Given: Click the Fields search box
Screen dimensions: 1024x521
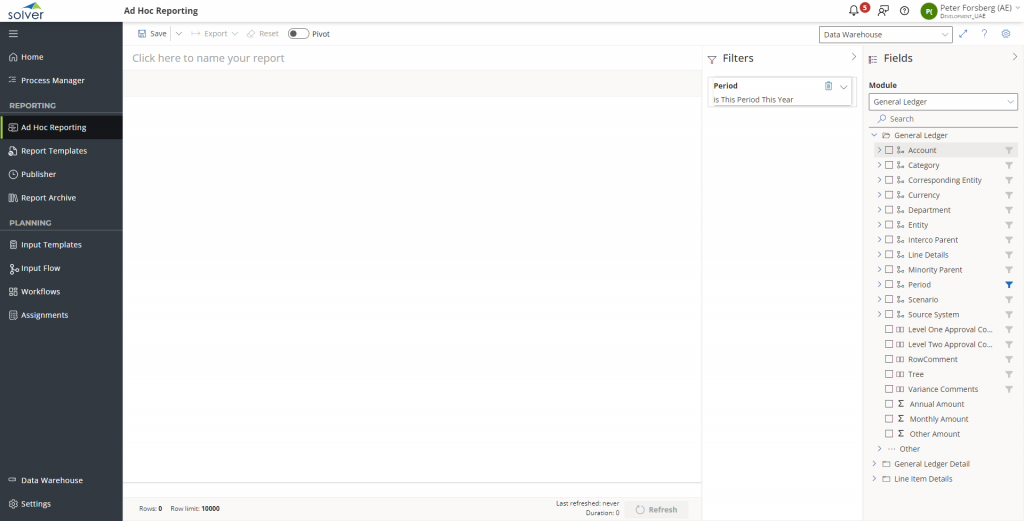Looking at the screenshot, I should coord(943,119).
